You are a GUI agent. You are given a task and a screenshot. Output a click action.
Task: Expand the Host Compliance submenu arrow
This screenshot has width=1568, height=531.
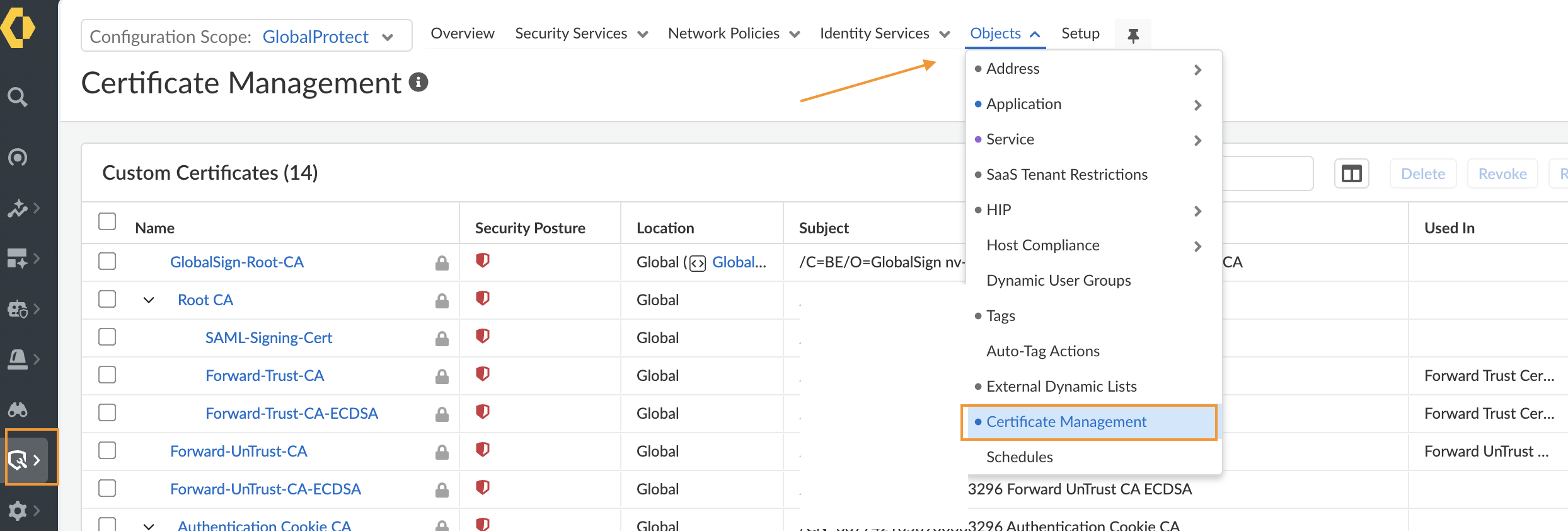coord(1197,246)
